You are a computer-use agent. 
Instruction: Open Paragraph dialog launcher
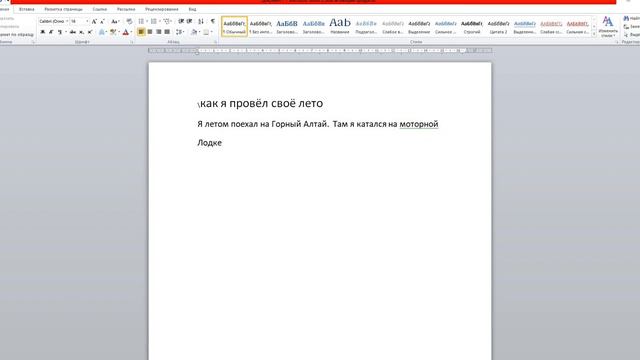point(216,42)
